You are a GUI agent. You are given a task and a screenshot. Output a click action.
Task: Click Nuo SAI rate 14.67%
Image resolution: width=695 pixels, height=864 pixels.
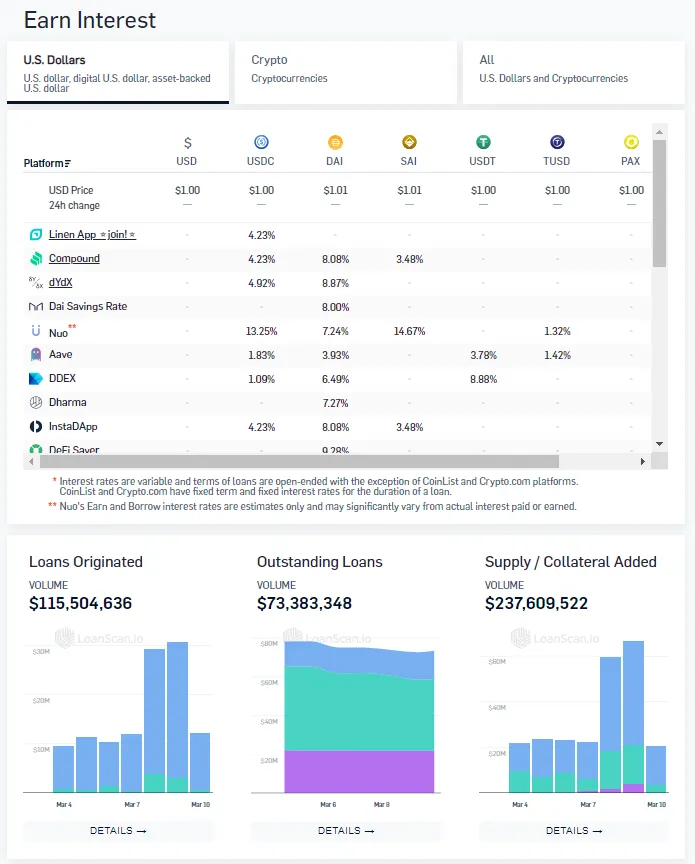[x=410, y=331]
